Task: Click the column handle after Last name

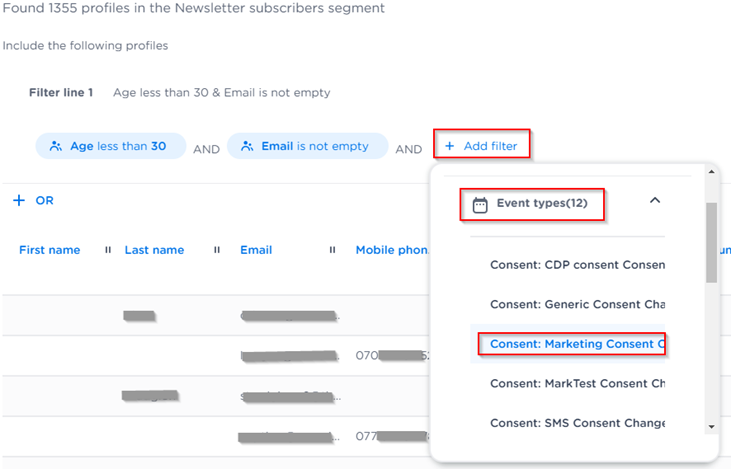Action: point(216,250)
